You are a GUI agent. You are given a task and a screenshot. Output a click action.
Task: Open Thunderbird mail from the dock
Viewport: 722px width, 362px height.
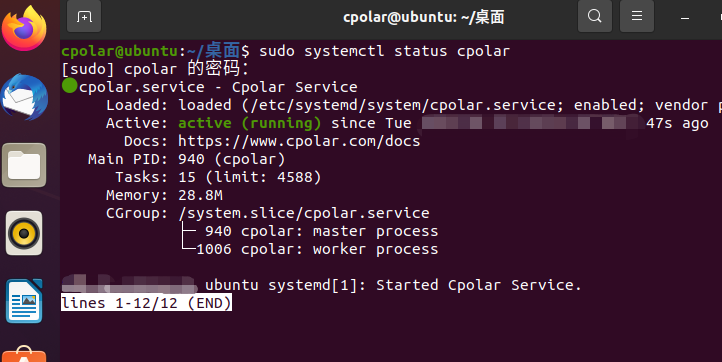(x=24, y=97)
